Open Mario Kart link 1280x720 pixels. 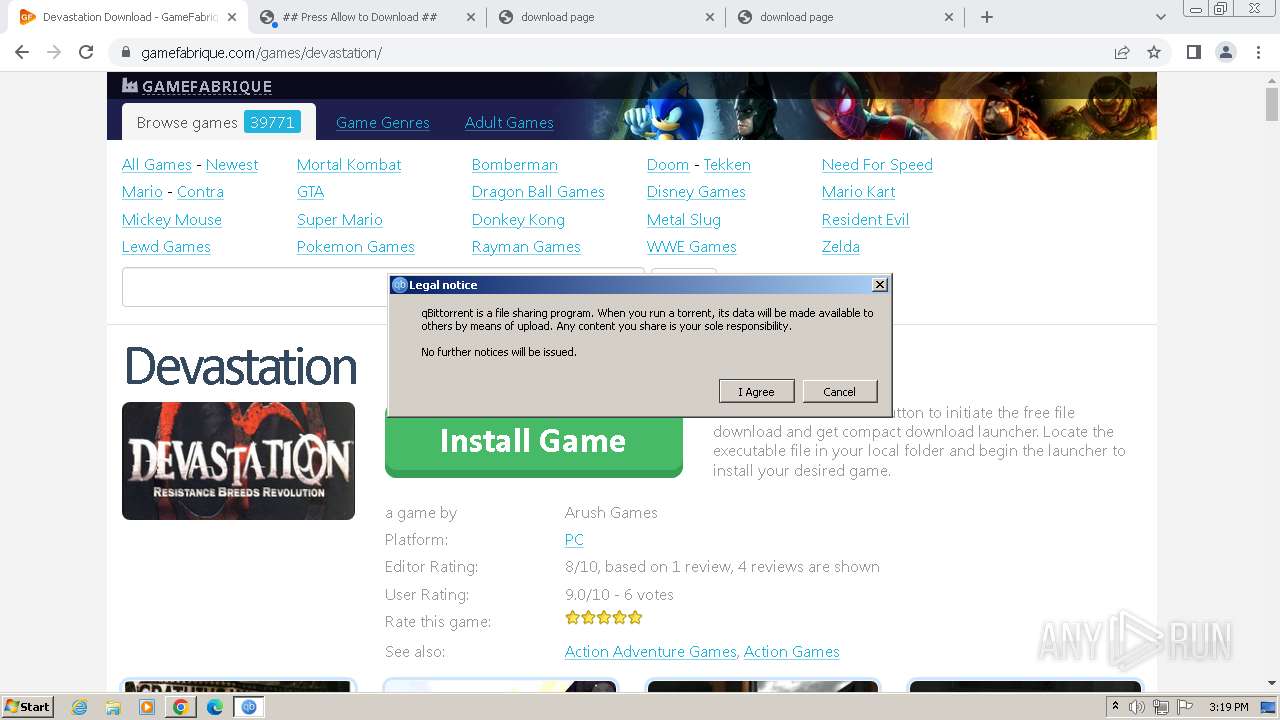858,192
